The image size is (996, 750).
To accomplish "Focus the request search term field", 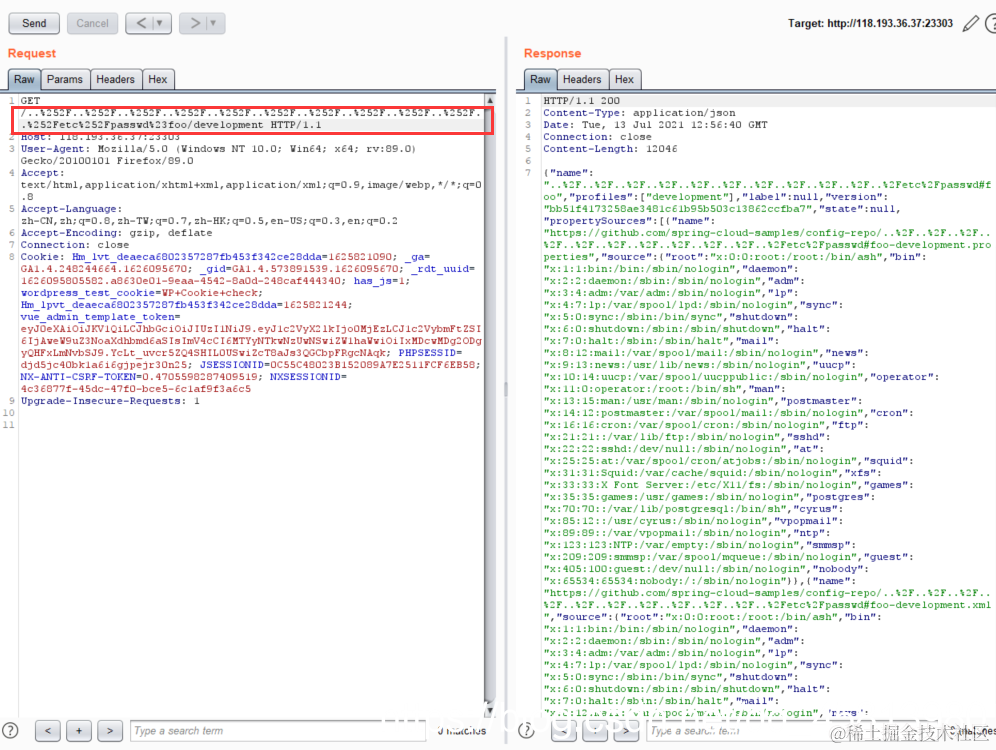I will pyautogui.click(x=278, y=731).
